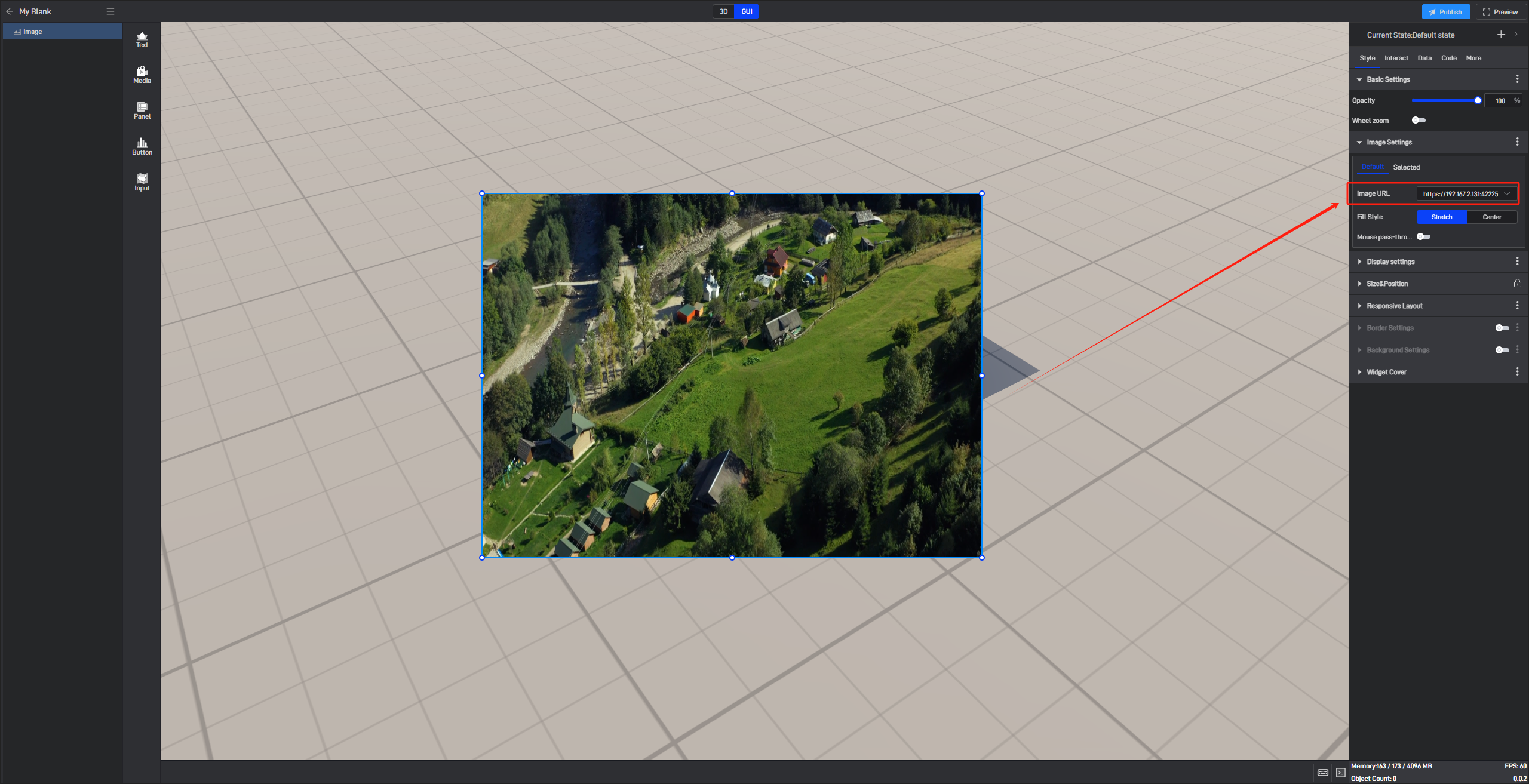Click the Publish button
This screenshot has width=1529, height=784.
(1445, 12)
